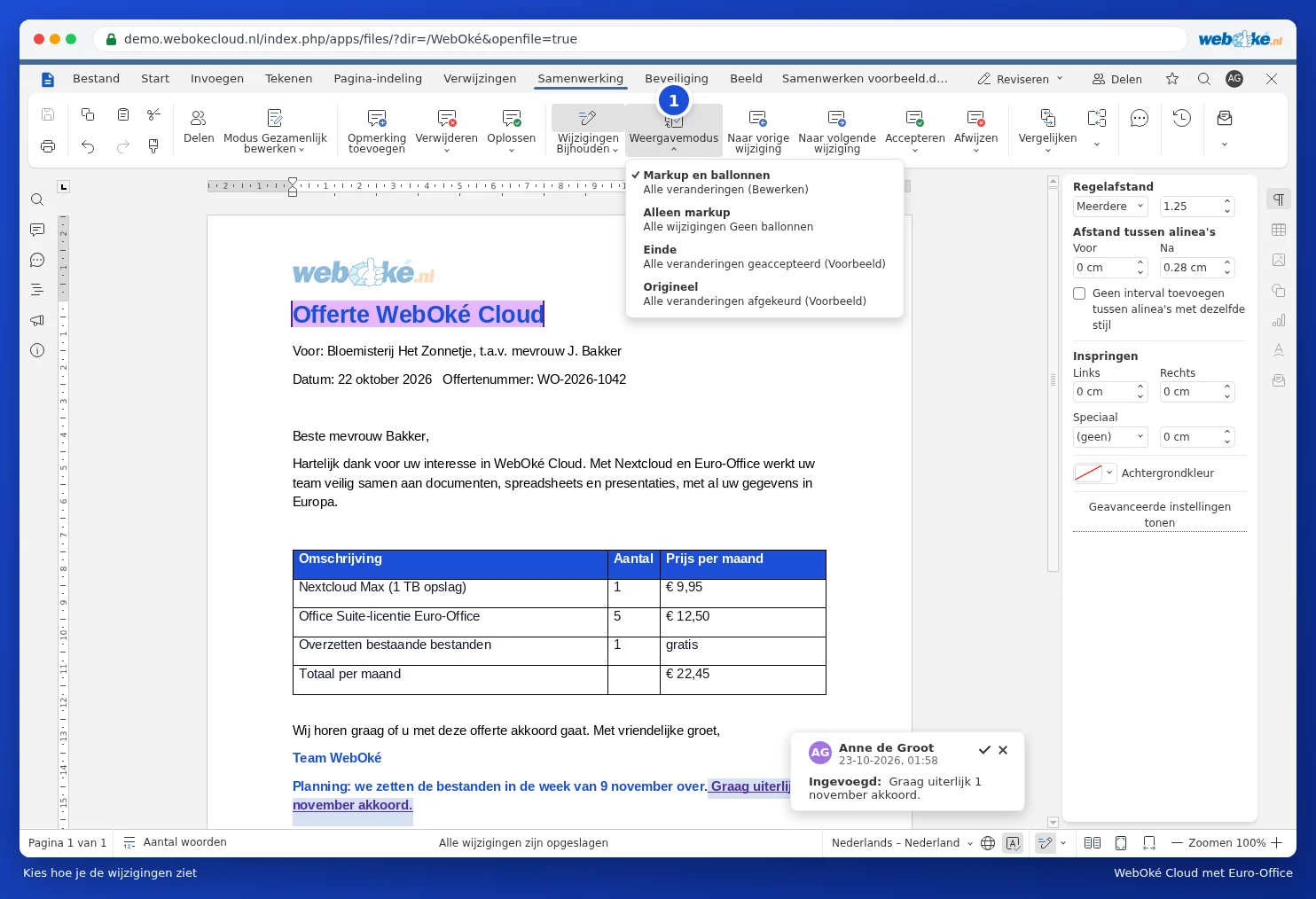
Task: Click the Print icon in toolbar
Action: (48, 146)
